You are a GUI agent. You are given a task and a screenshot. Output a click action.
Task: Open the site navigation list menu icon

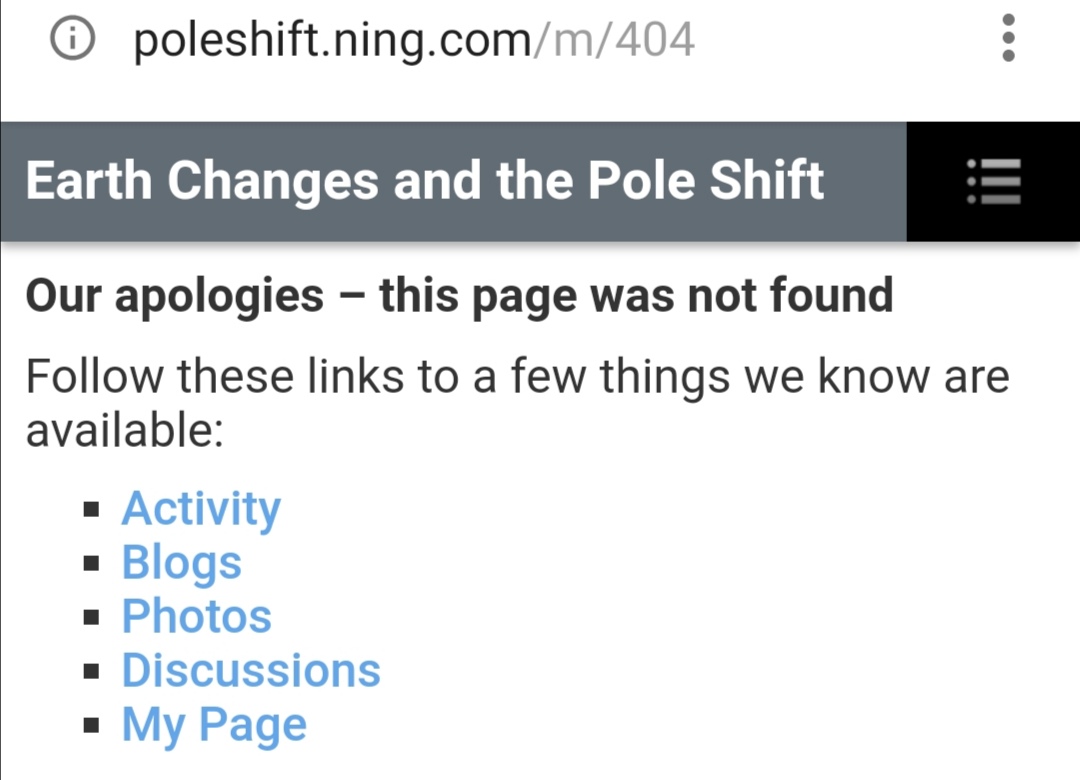[x=993, y=181]
